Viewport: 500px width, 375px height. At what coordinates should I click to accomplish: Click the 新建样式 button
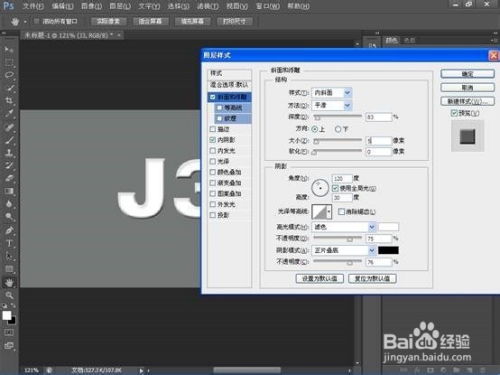[467, 101]
